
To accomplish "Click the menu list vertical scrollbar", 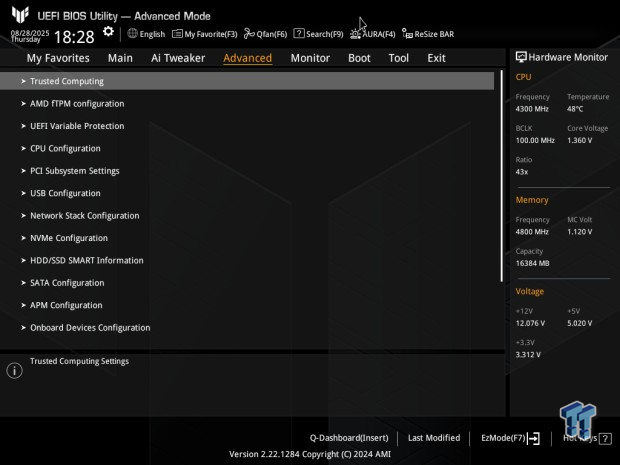I will click(501, 176).
